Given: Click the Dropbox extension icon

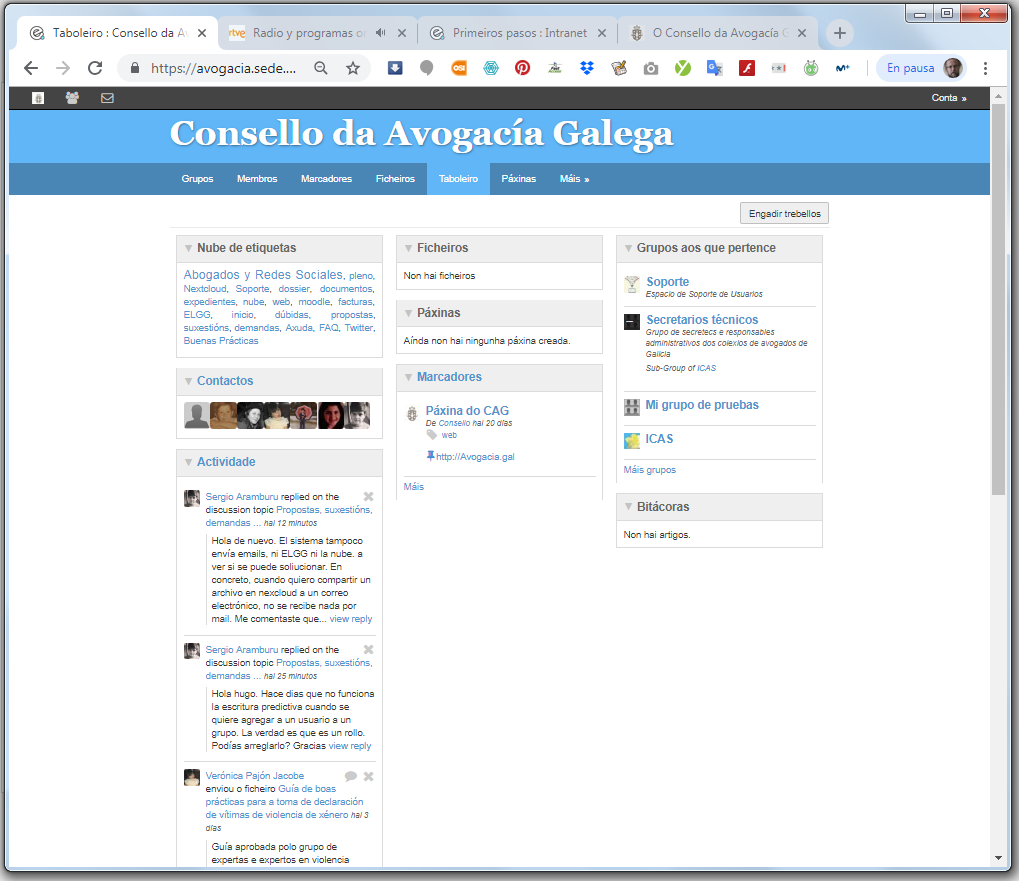Looking at the screenshot, I should click(x=586, y=68).
